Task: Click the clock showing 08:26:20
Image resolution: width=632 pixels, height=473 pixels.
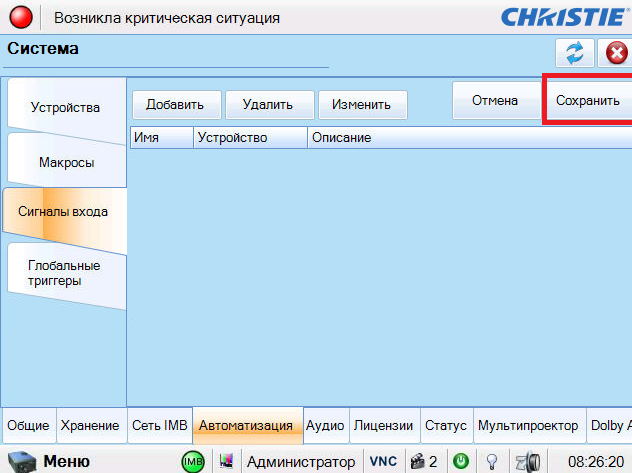Action: click(x=596, y=462)
